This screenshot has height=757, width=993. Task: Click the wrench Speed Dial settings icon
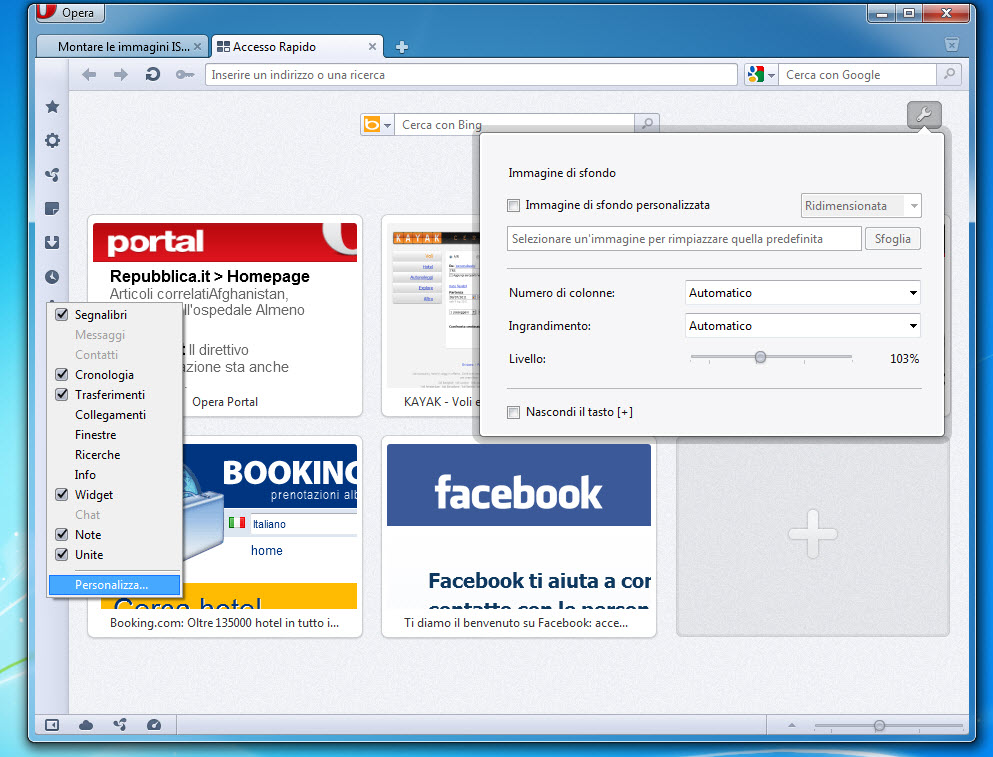[924, 116]
